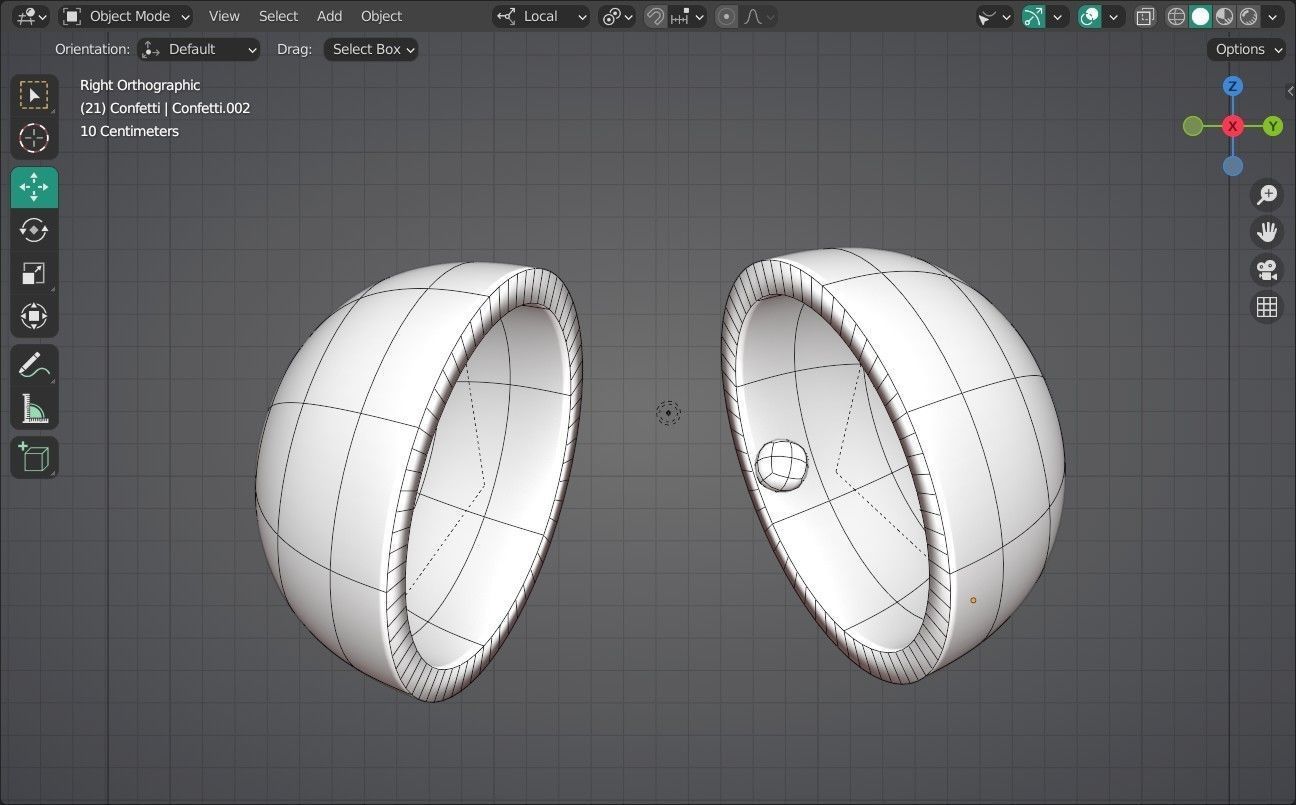Screen dimensions: 1296x805
Task: Open the Object Mode dropdown
Action: click(x=126, y=16)
